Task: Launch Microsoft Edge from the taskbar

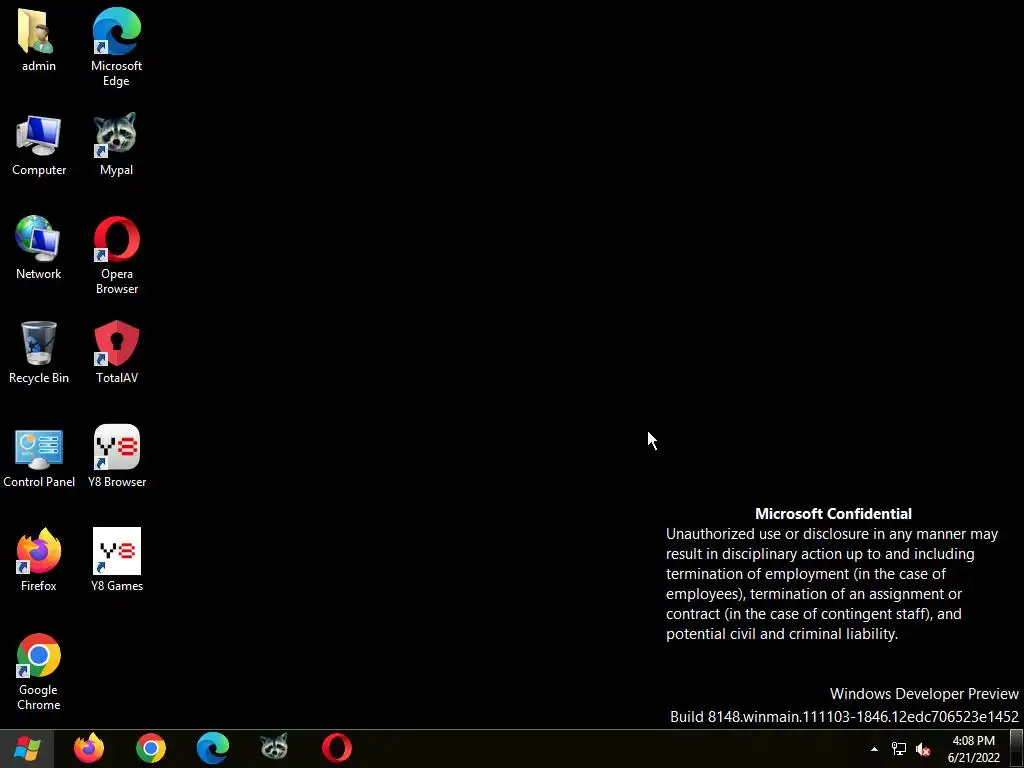Action: pos(213,748)
